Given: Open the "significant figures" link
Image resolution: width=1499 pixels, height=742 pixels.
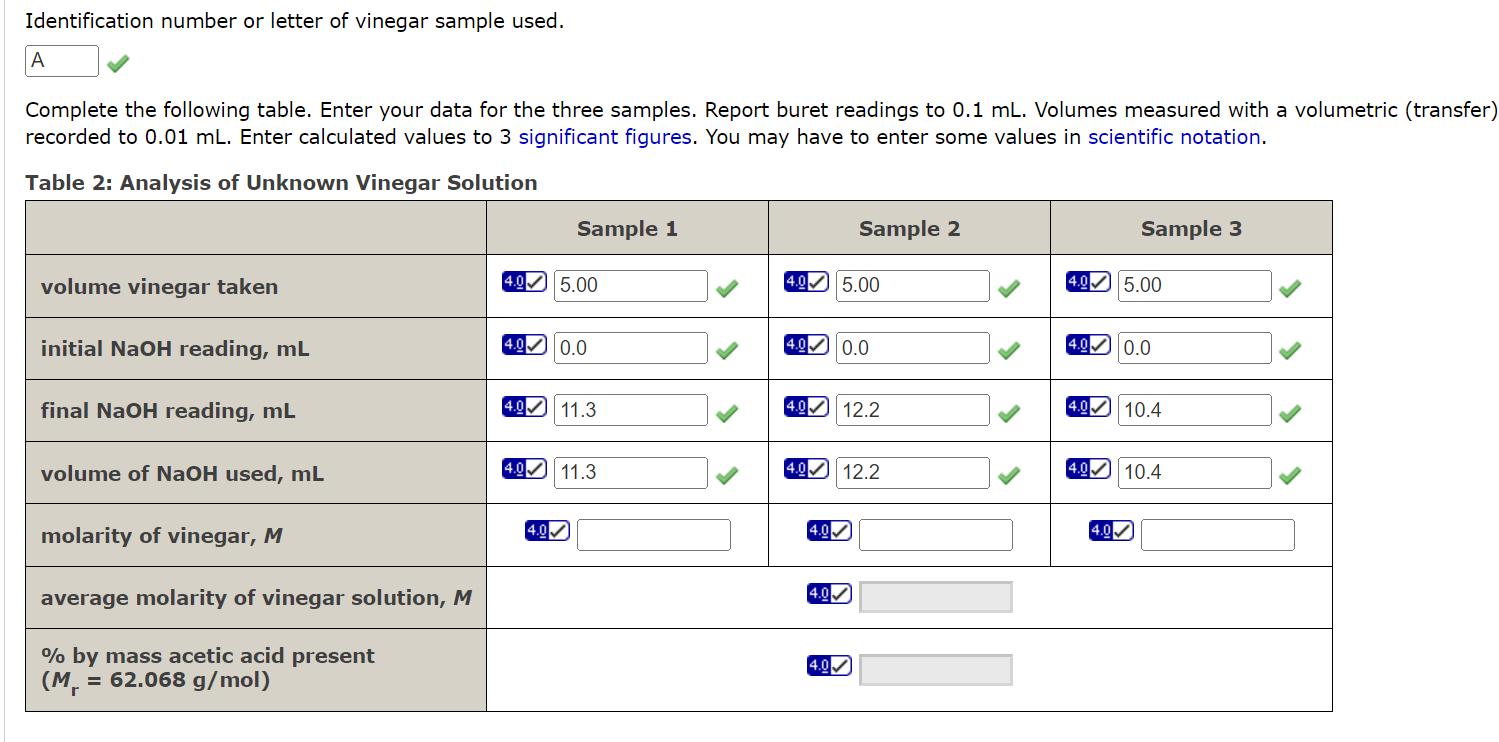Looking at the screenshot, I should [604, 137].
